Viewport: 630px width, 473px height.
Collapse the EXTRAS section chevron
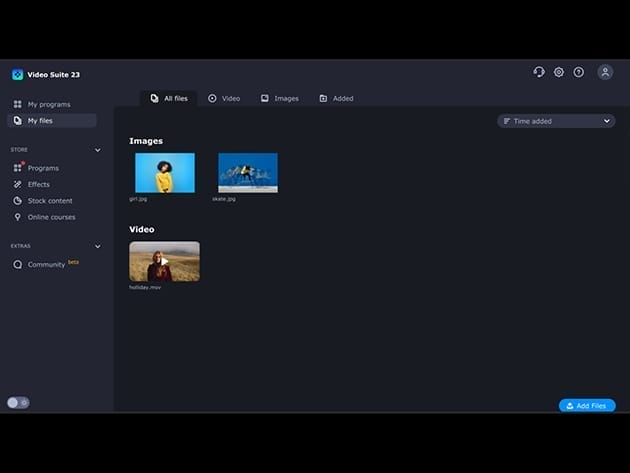pos(97,246)
